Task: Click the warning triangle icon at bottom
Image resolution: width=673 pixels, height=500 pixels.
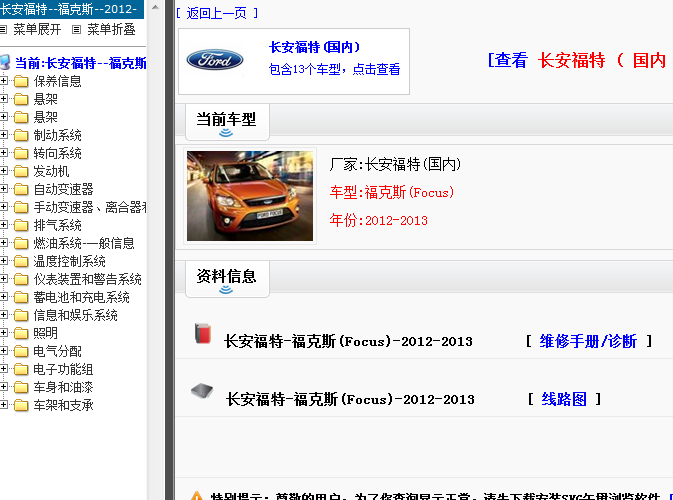Action: (197, 496)
